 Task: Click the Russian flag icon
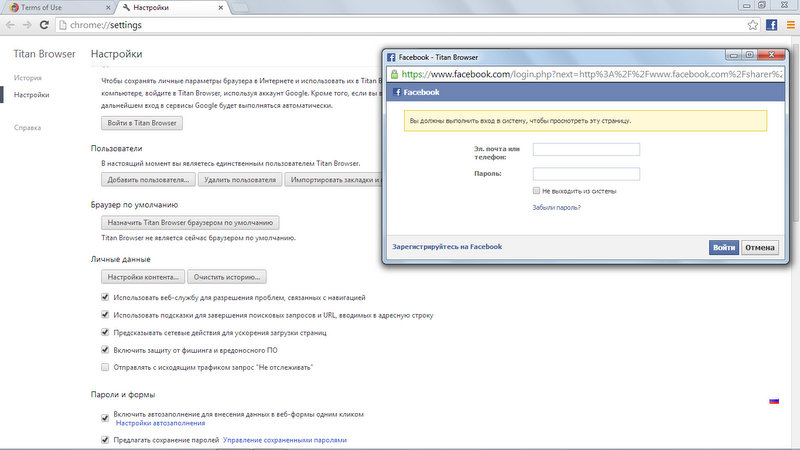coord(774,401)
